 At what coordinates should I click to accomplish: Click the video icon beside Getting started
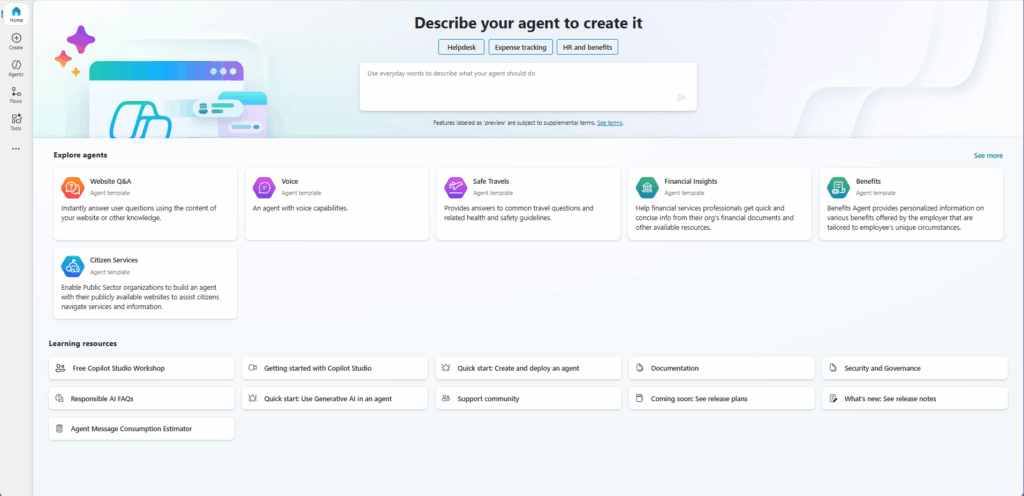[x=253, y=368]
